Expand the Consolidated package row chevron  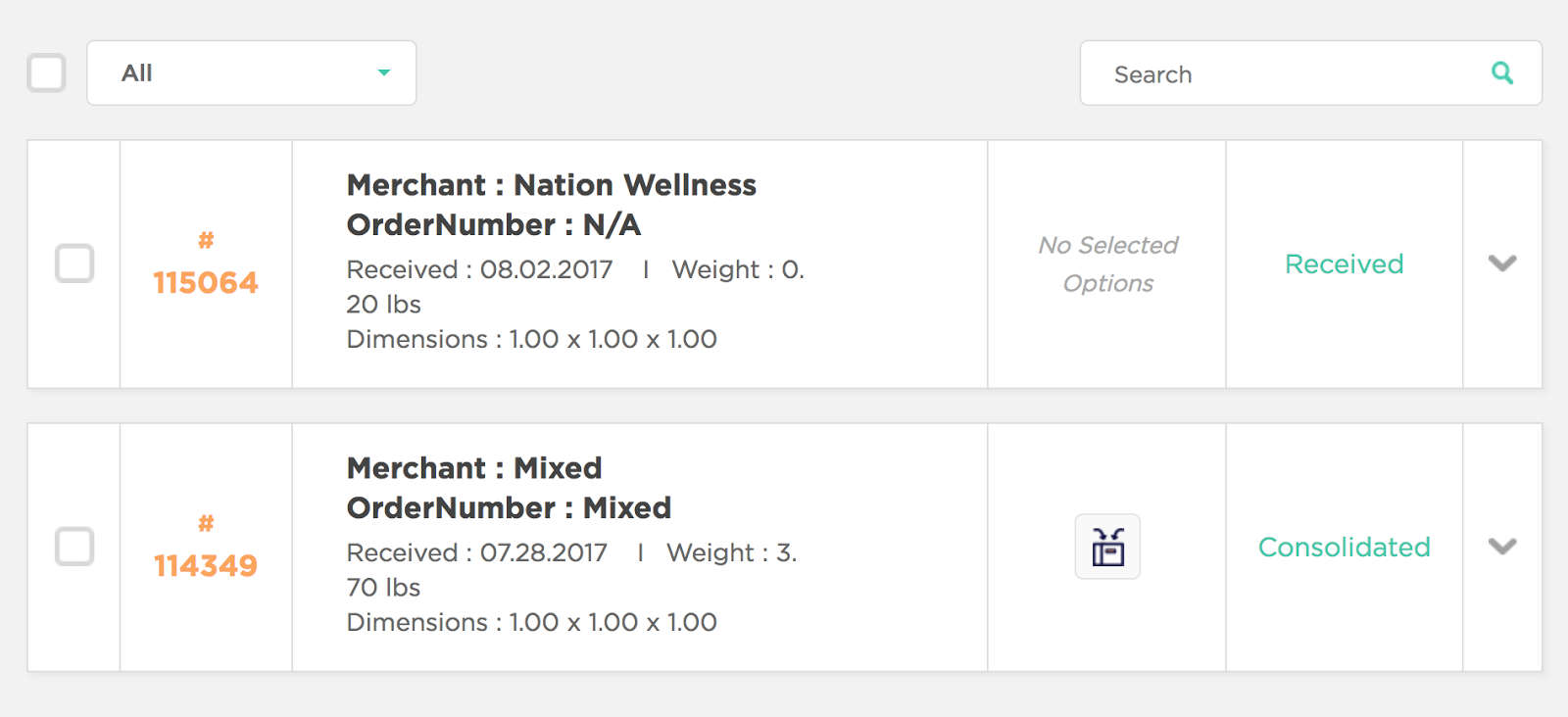pyautogui.click(x=1502, y=546)
